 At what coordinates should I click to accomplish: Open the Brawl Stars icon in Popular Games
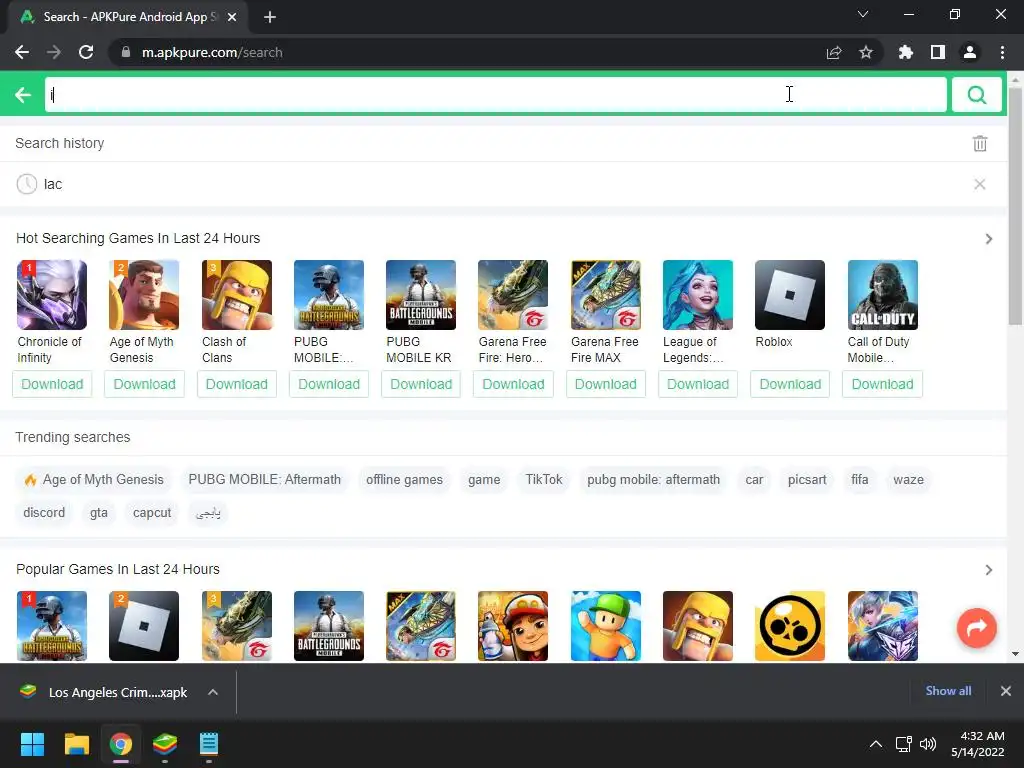[x=790, y=626]
